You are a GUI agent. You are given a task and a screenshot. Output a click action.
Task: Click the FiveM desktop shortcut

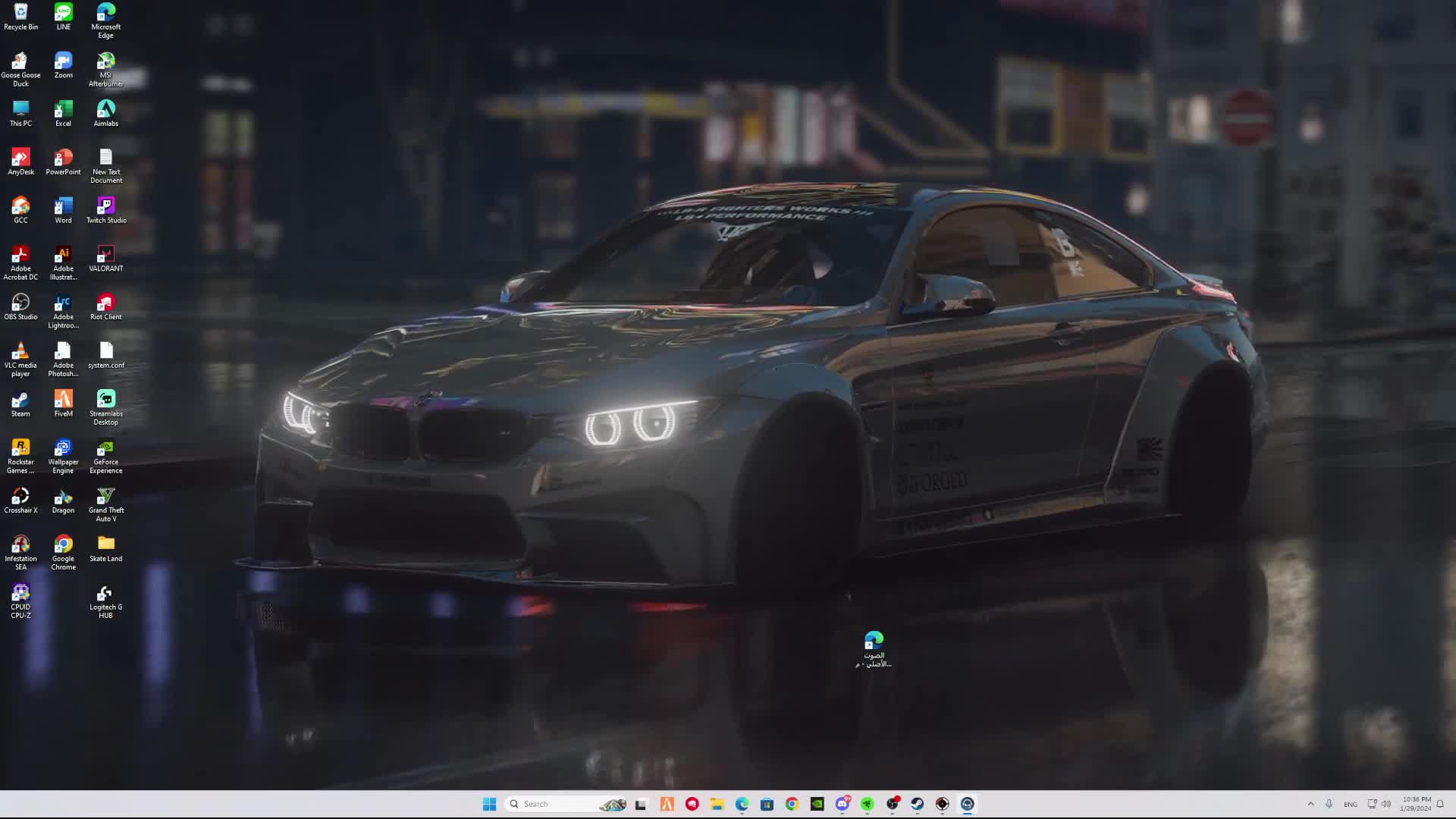click(63, 404)
